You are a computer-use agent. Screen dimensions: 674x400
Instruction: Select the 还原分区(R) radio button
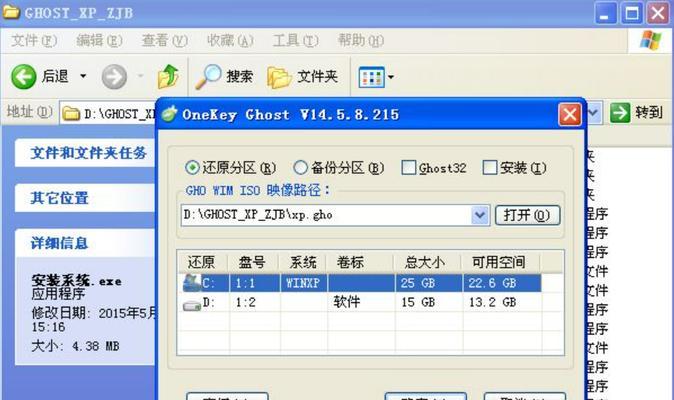[192, 168]
